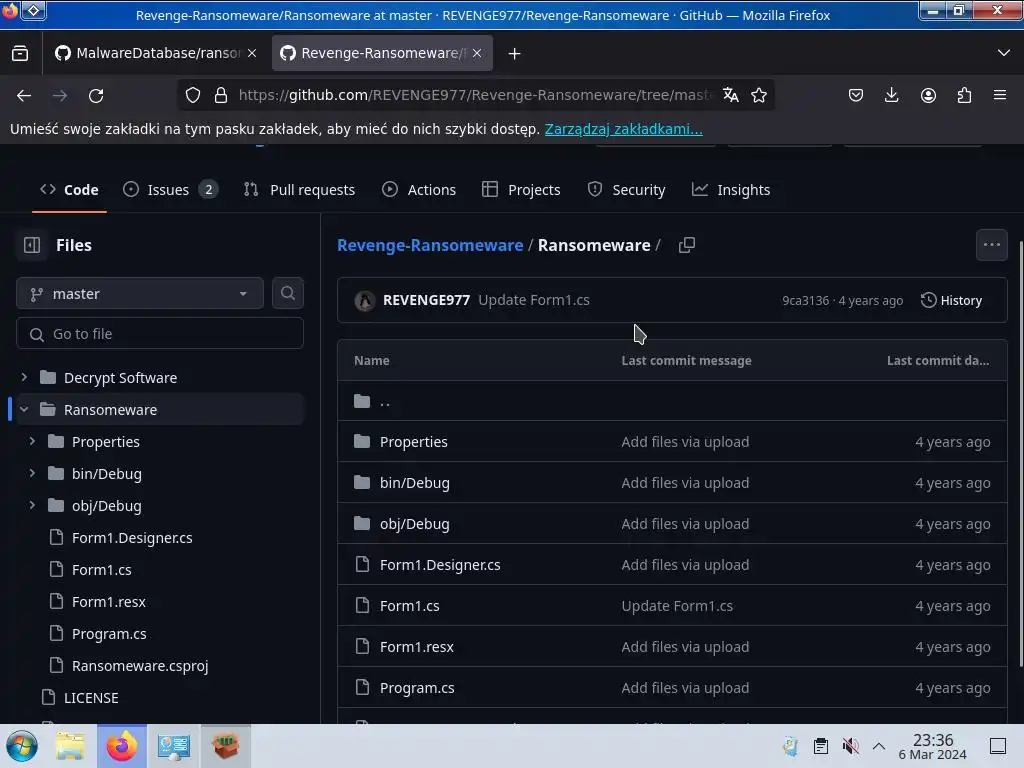Click the URL address bar
Screen dimensions: 1024x768
click(x=477, y=95)
